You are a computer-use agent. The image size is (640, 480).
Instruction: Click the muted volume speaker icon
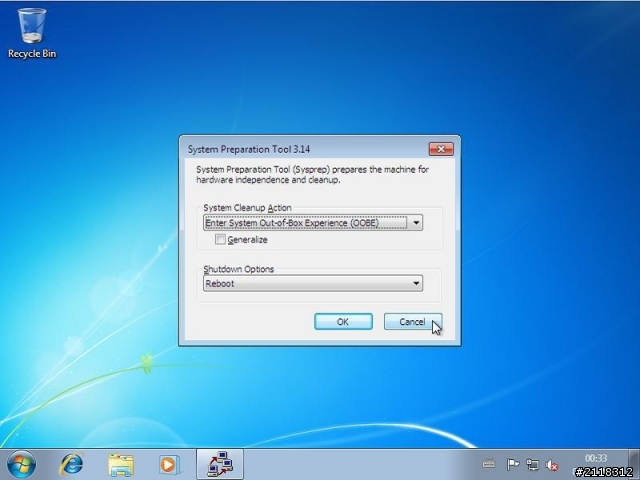click(552, 464)
